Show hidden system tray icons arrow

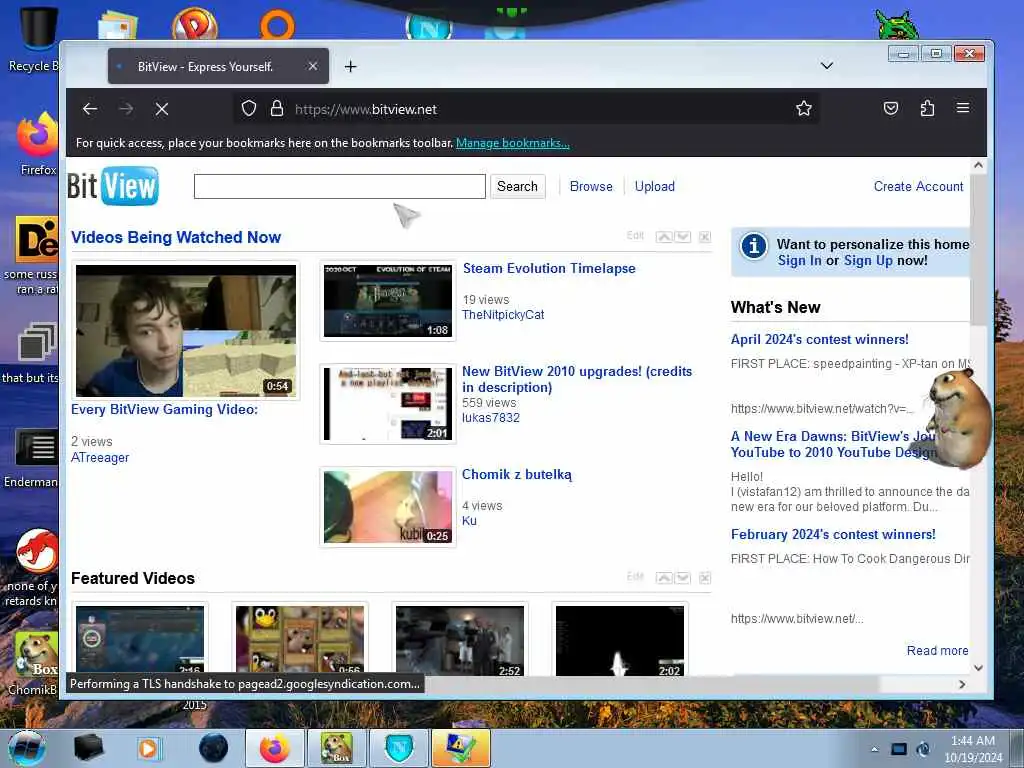tap(874, 749)
